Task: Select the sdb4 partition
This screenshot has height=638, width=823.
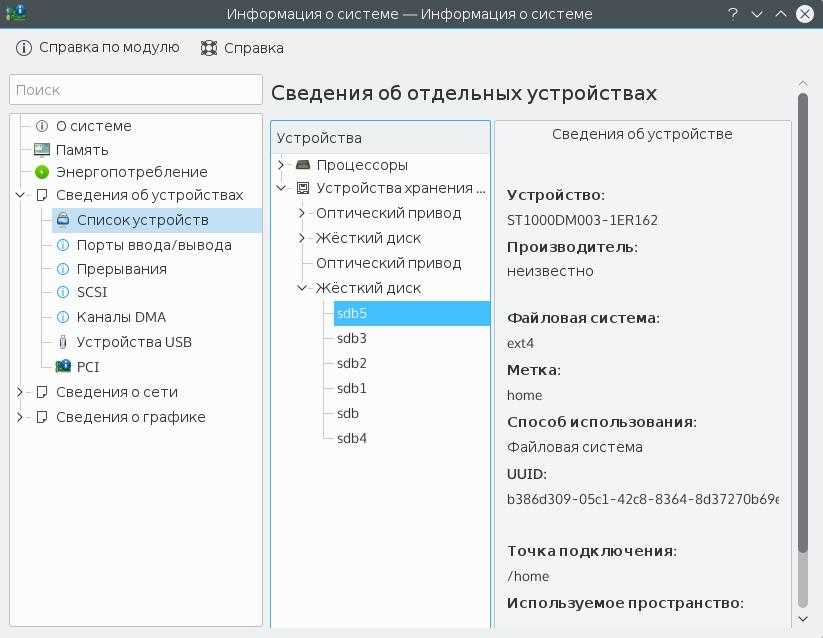Action: 352,438
